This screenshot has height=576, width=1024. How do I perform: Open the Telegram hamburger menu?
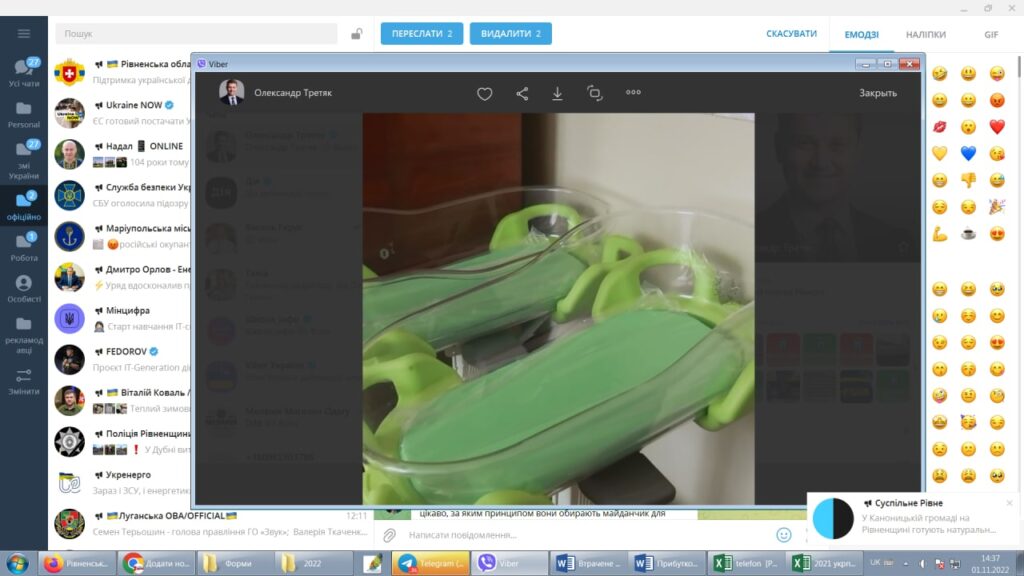pyautogui.click(x=24, y=34)
